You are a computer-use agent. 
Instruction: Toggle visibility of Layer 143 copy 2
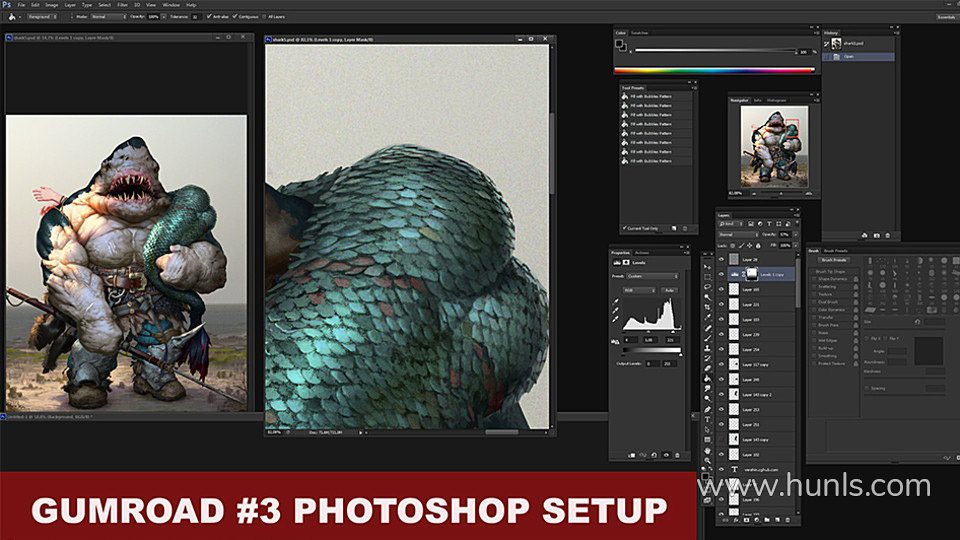coord(721,395)
